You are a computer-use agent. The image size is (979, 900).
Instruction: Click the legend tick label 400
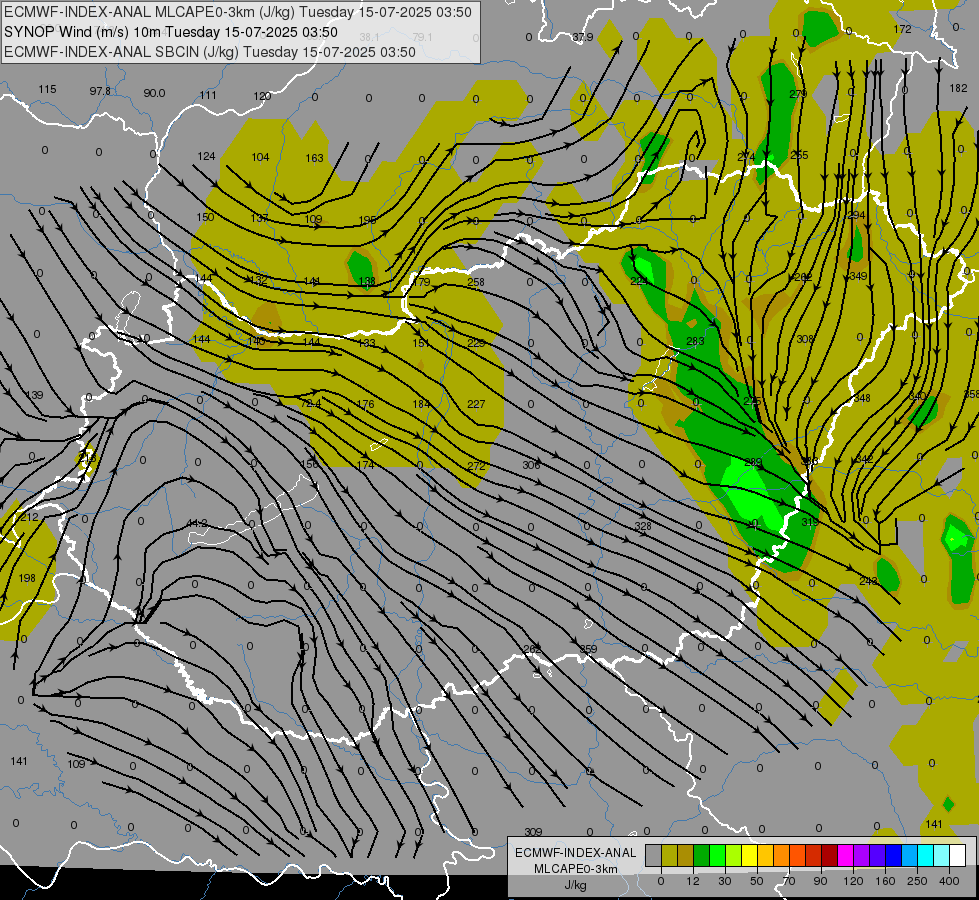click(949, 881)
